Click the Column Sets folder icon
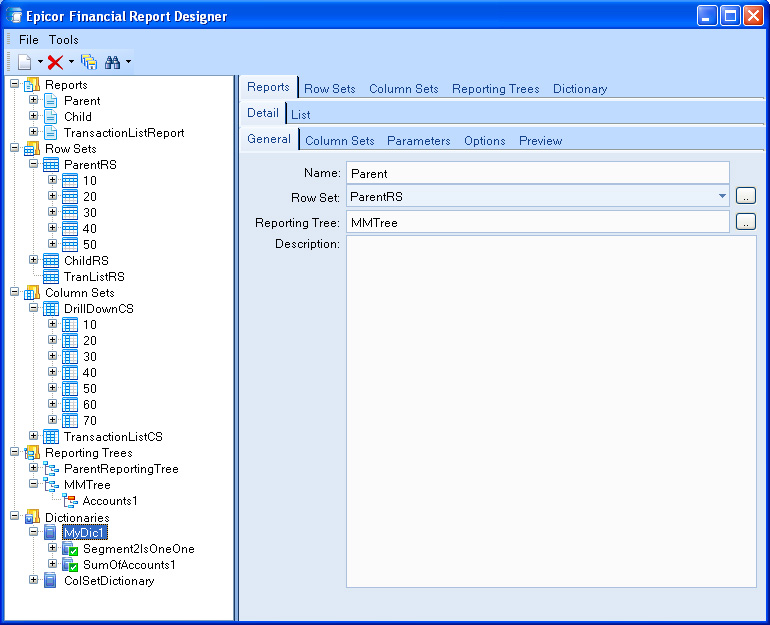 [x=32, y=293]
